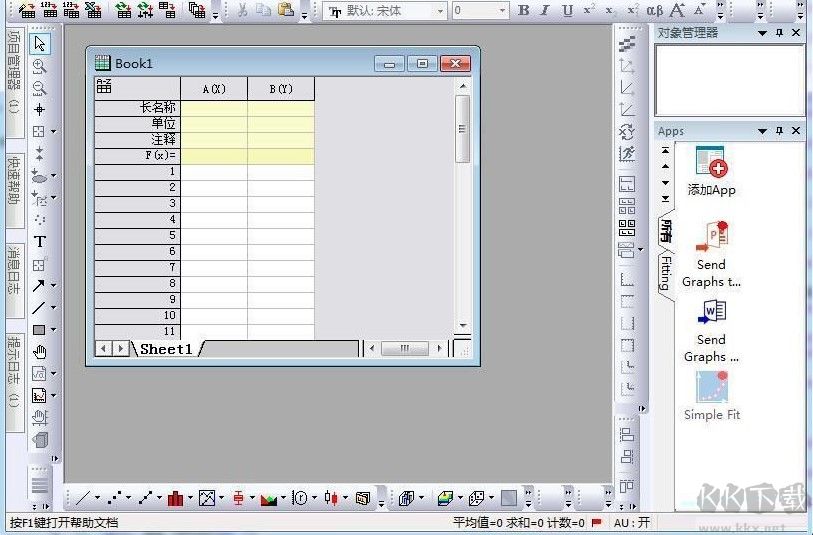Select row header 1
This screenshot has height=535, width=813.
[137, 172]
